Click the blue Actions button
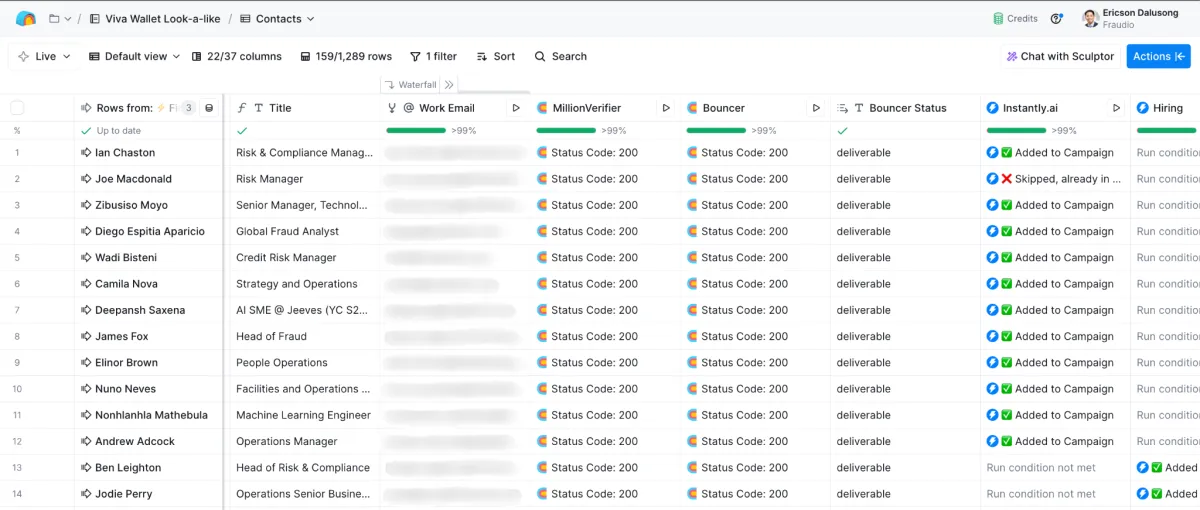Image resolution: width=1200 pixels, height=510 pixels. (x=1158, y=57)
